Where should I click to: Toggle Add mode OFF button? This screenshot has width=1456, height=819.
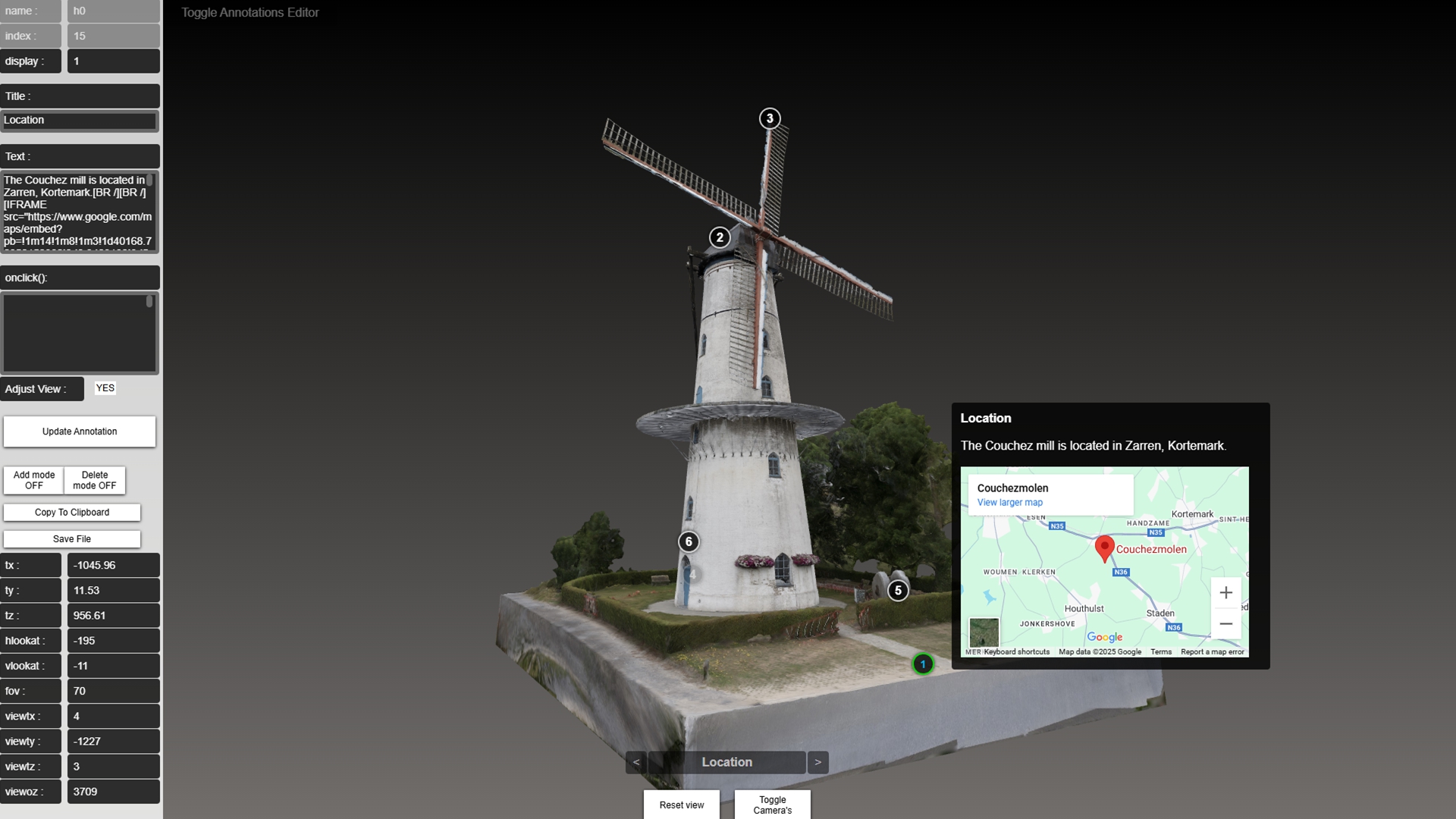[34, 480]
